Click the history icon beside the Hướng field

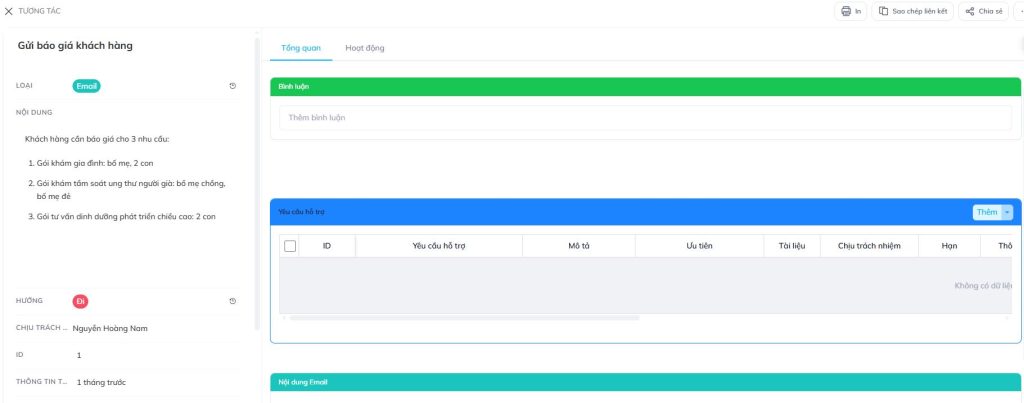point(233,301)
